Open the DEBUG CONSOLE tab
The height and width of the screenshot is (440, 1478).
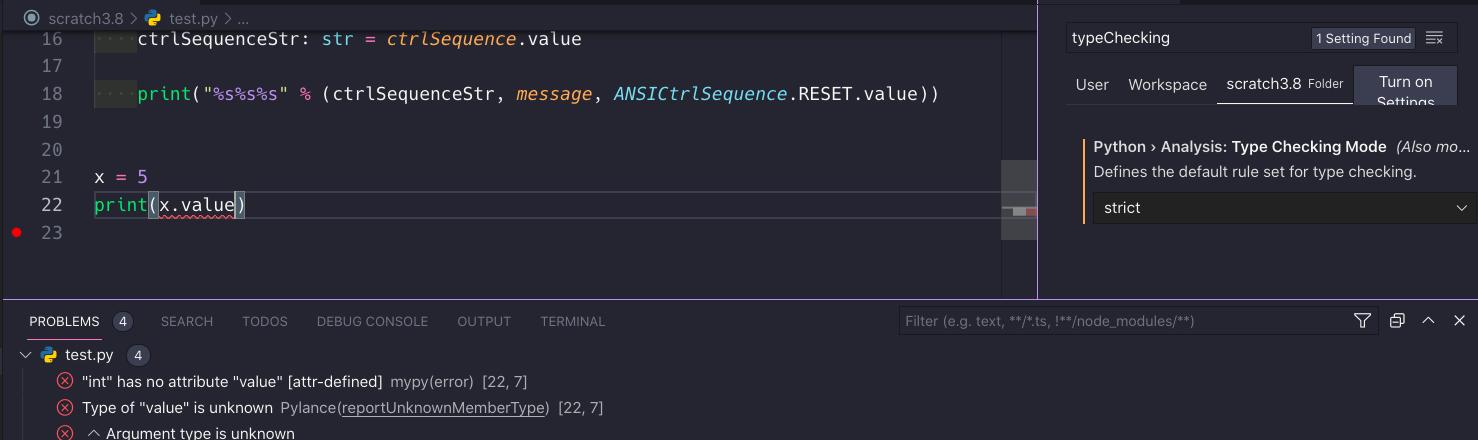coord(372,321)
